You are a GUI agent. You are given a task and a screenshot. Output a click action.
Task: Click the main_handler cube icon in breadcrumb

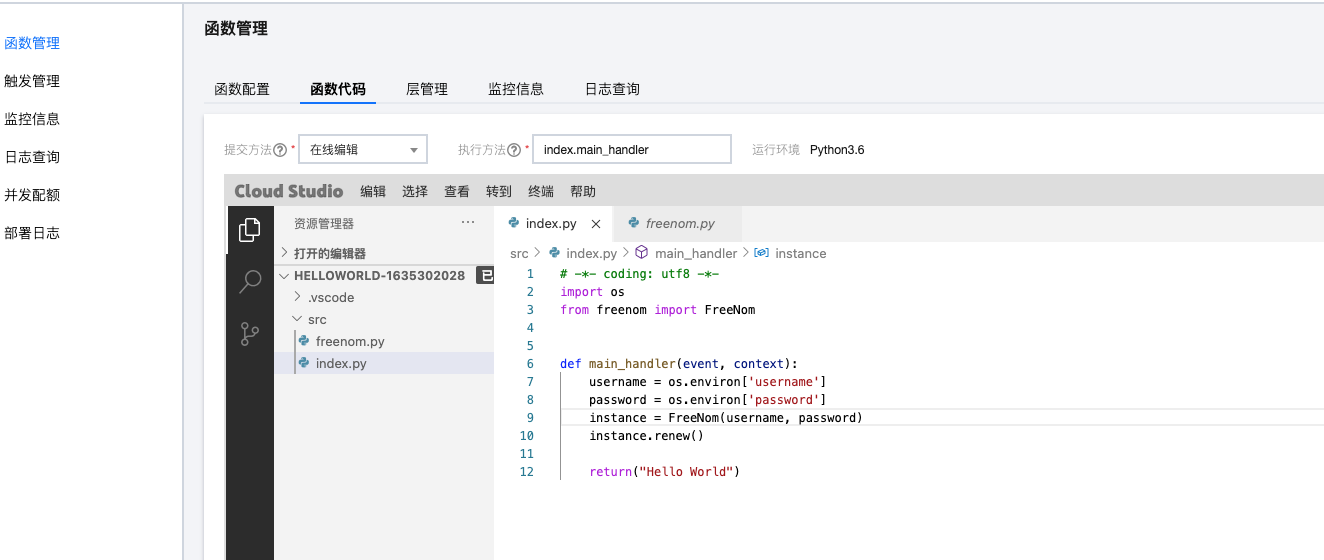click(642, 254)
